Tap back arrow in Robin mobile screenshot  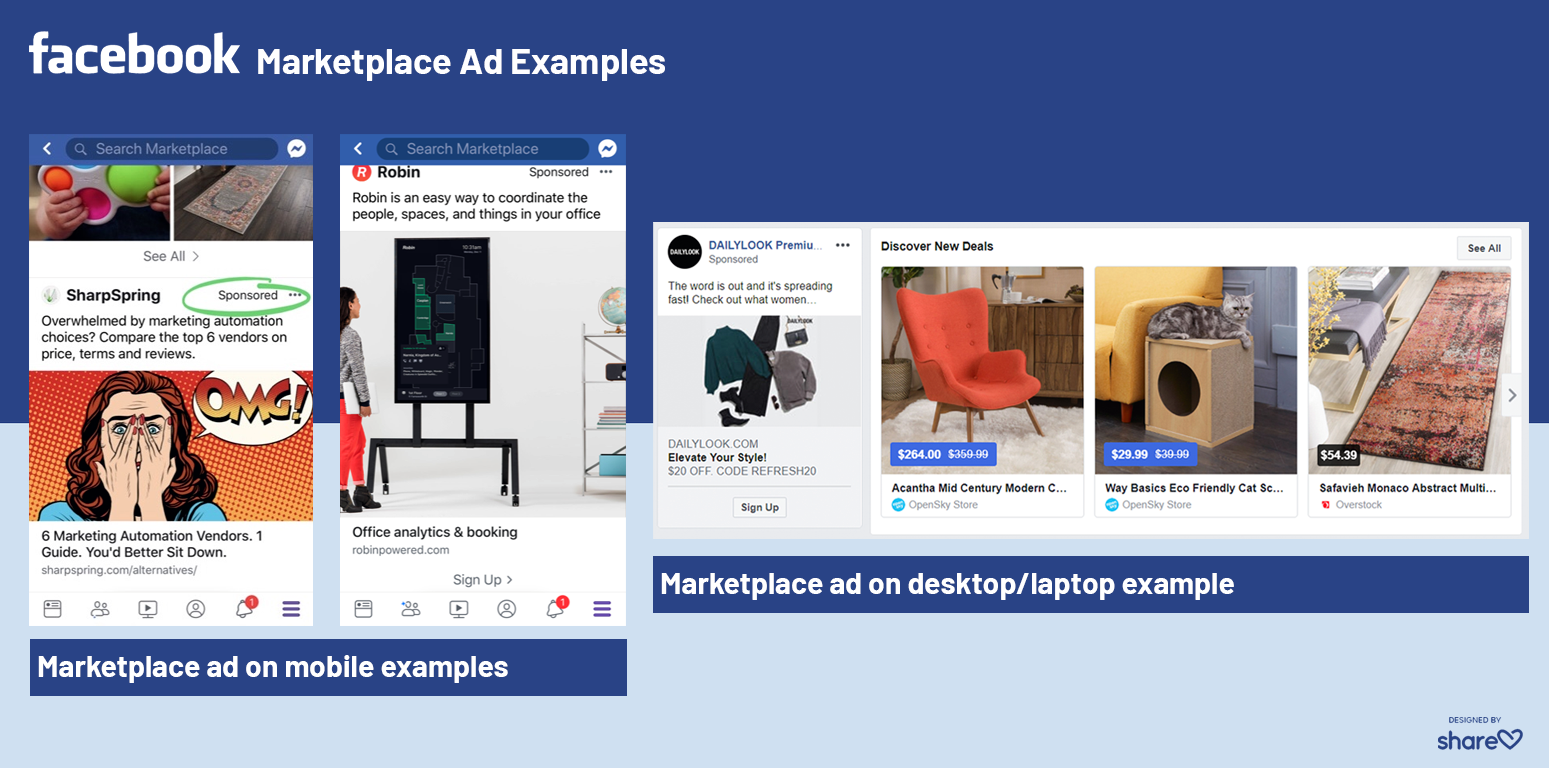358,149
